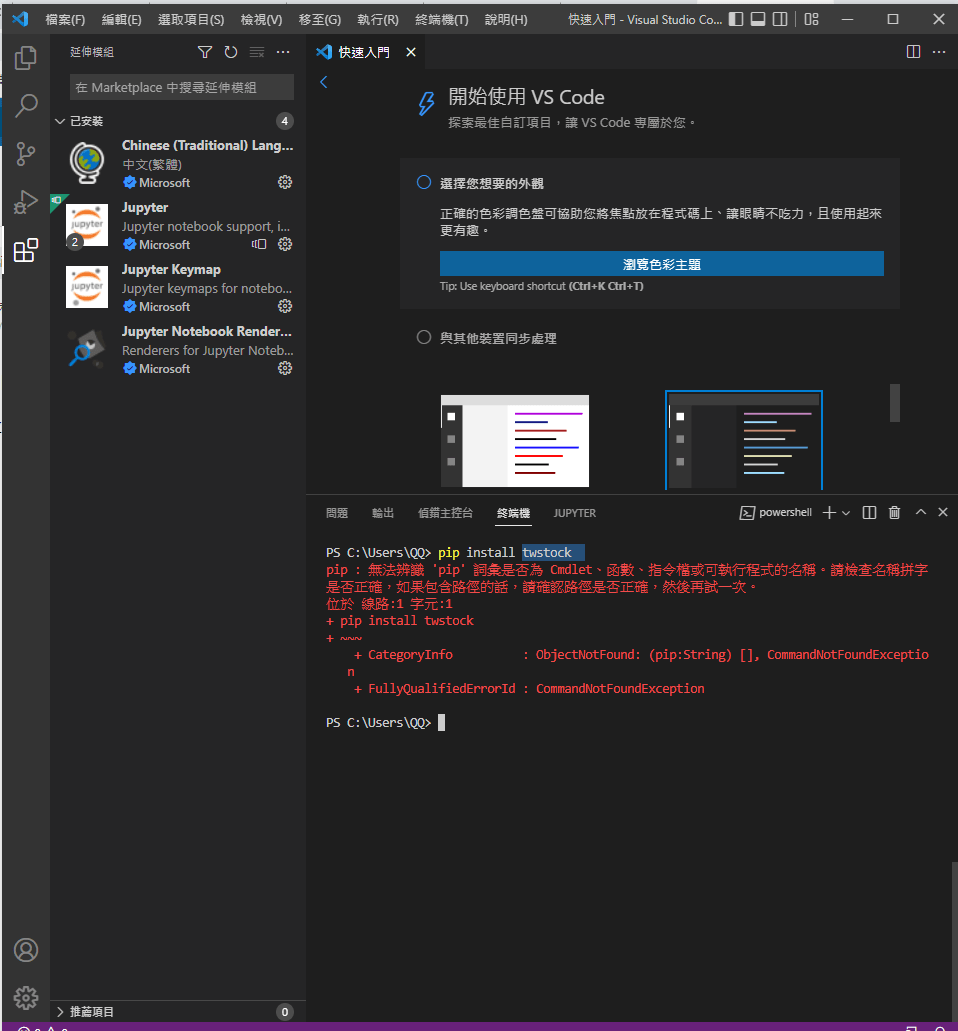Open Source Control from the activity bar
Image resolution: width=958 pixels, height=1031 pixels.
pyautogui.click(x=25, y=153)
